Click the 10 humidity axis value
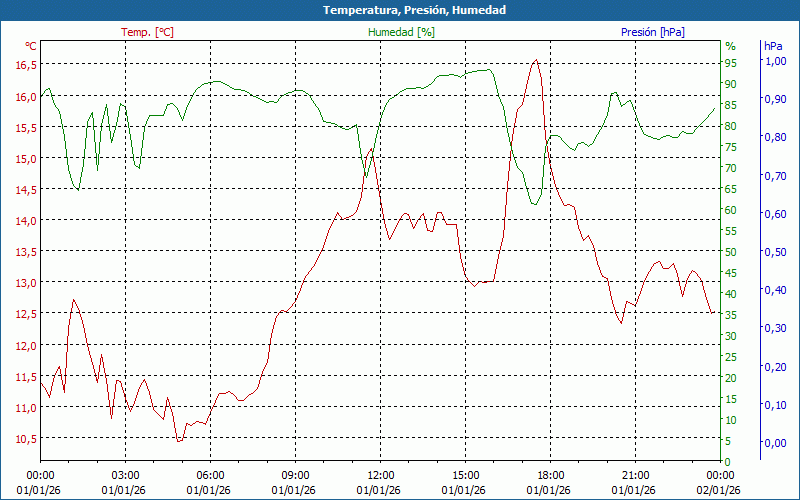800x500 pixels. pos(731,420)
